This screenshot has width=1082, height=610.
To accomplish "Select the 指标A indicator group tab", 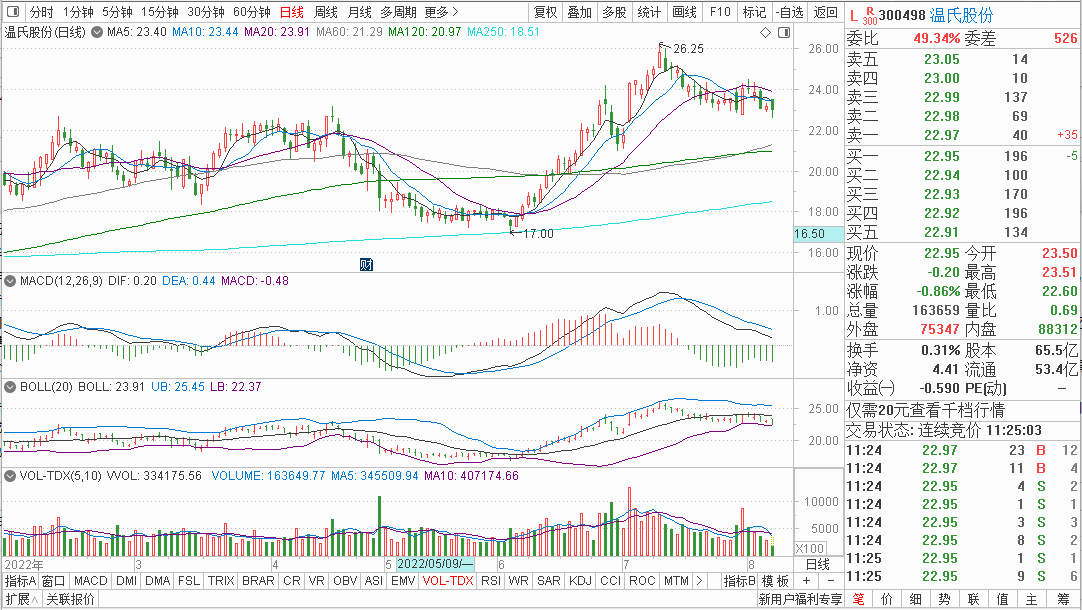I will point(20,581).
